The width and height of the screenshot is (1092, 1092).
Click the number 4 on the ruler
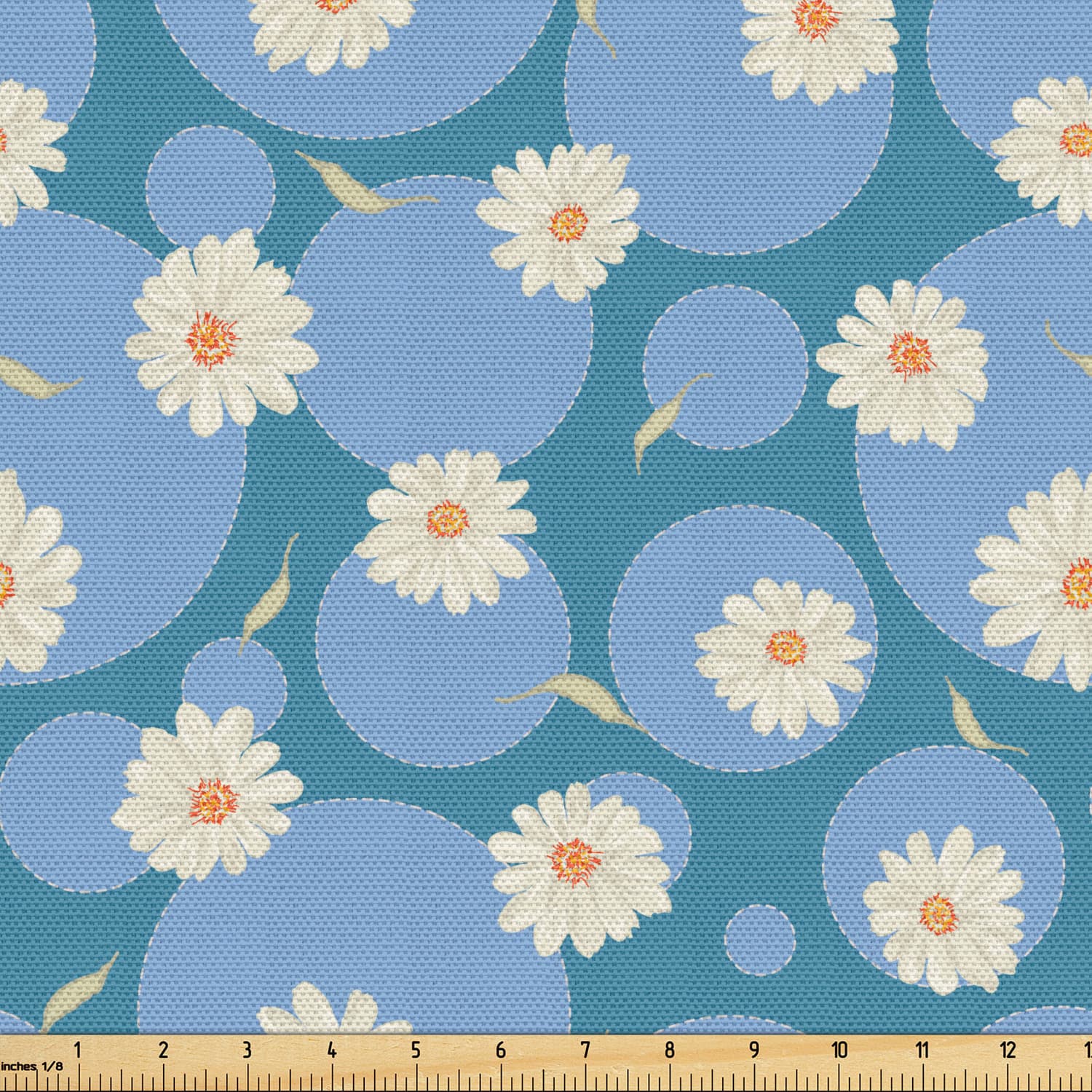coord(332,1050)
